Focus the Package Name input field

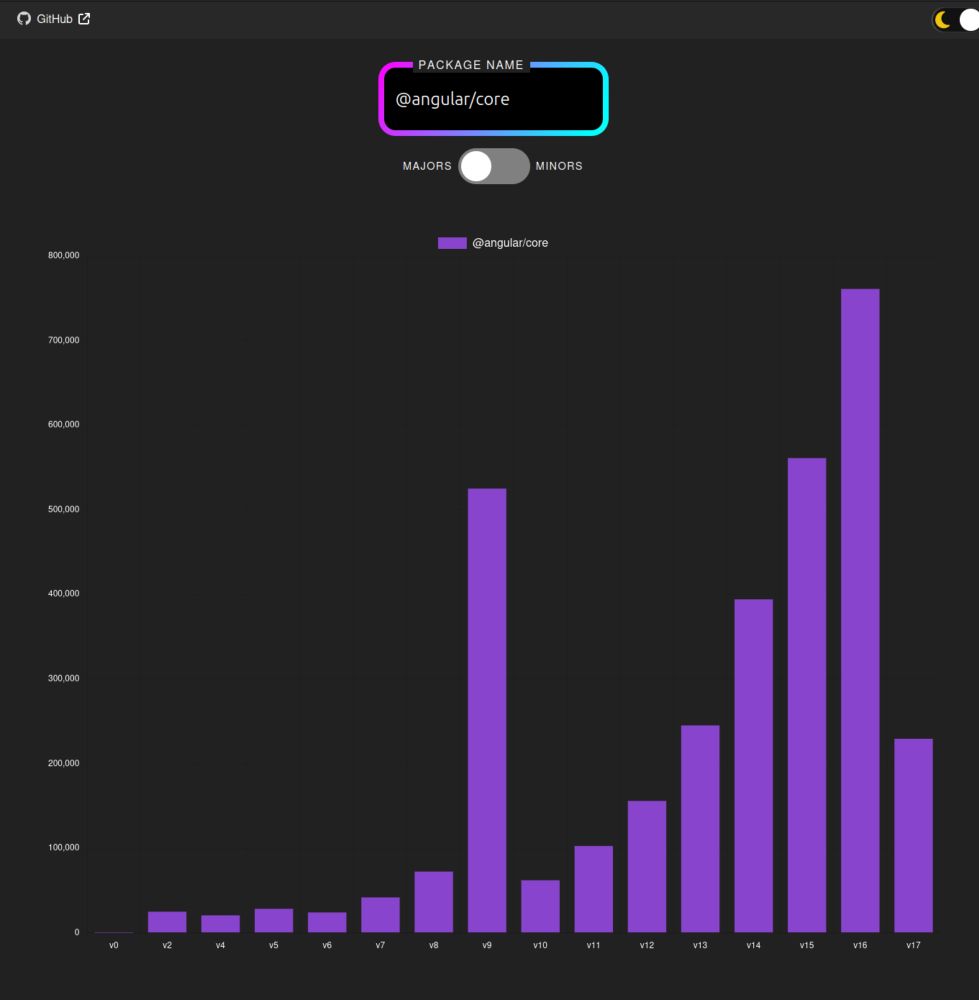click(x=493, y=99)
